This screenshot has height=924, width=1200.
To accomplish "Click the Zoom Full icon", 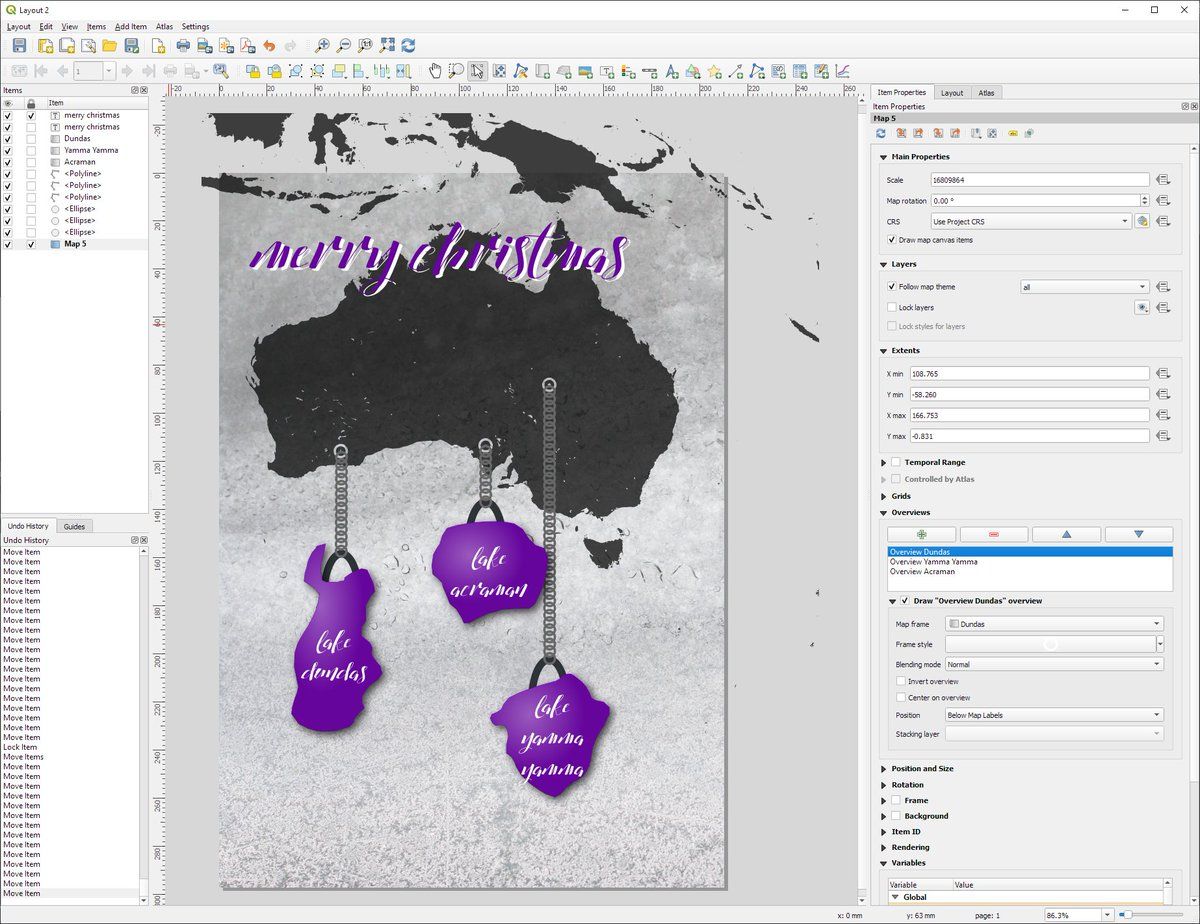I will tap(387, 46).
